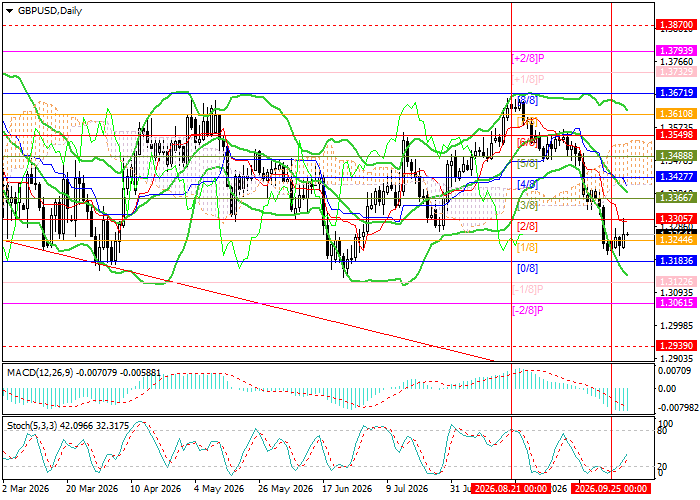700x500 pixels.
Task: Select the 1.35498 red price label
Action: tap(676, 135)
